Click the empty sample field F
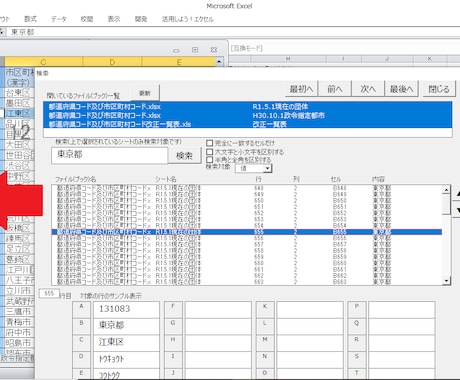The image size is (460, 380). pyautogui.click(x=218, y=309)
